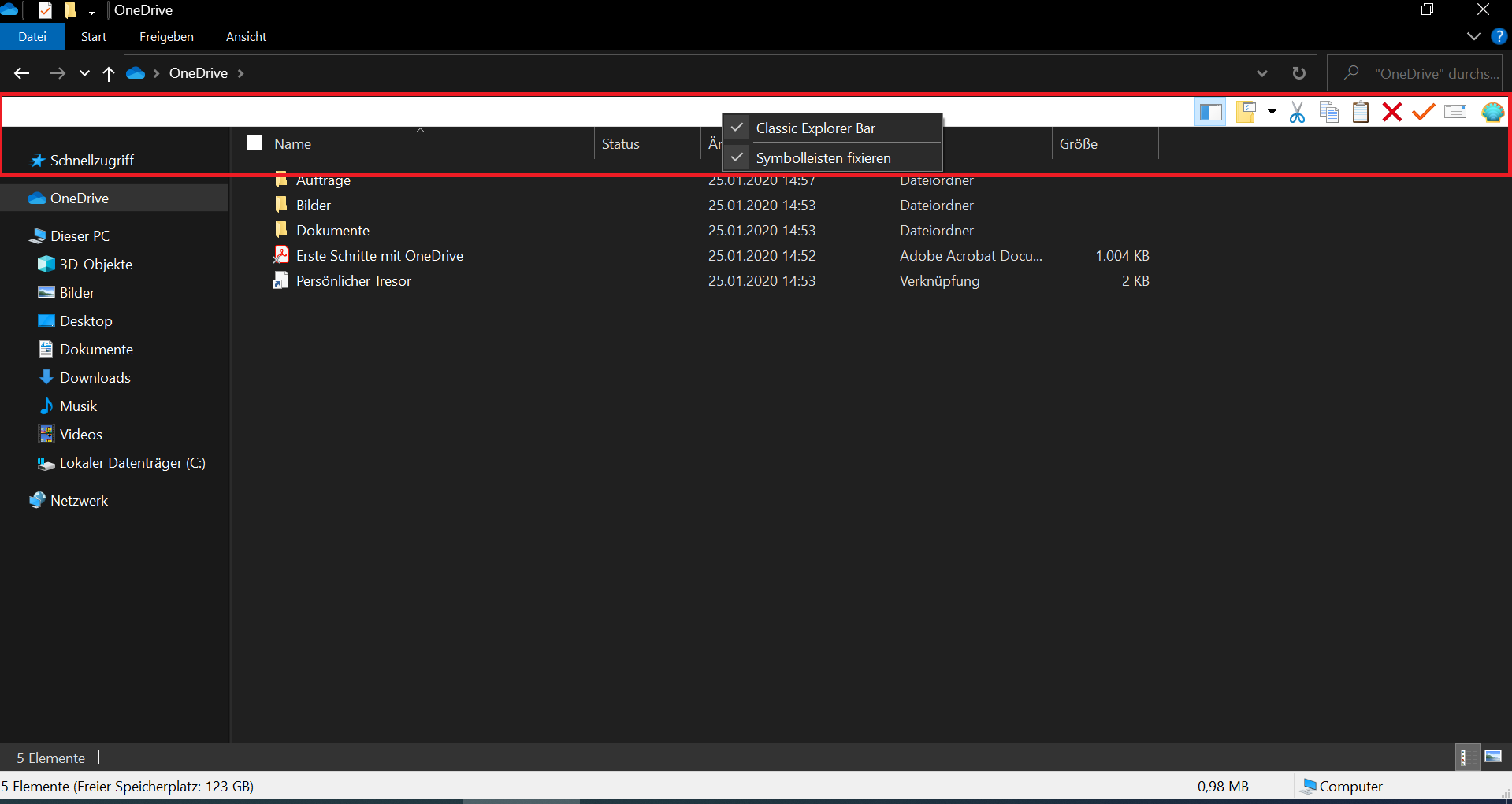The height and width of the screenshot is (804, 1512).
Task: Click OneDrive cloud icon in title bar
Action: [x=9, y=9]
